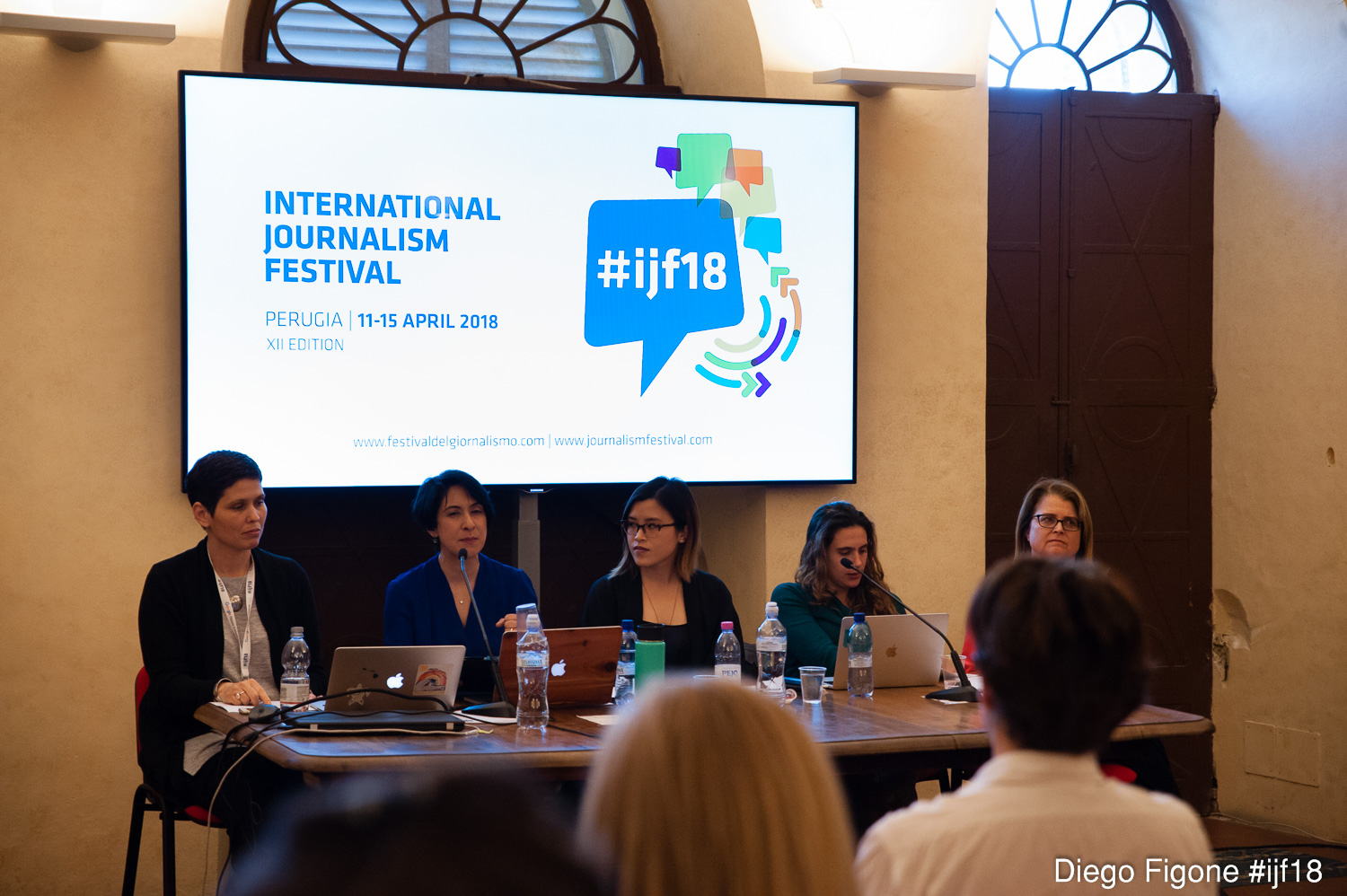
Task: Click the "INTERNATIONAL JOURNALISM FESTIVAL" slide title
Action: click(382, 238)
